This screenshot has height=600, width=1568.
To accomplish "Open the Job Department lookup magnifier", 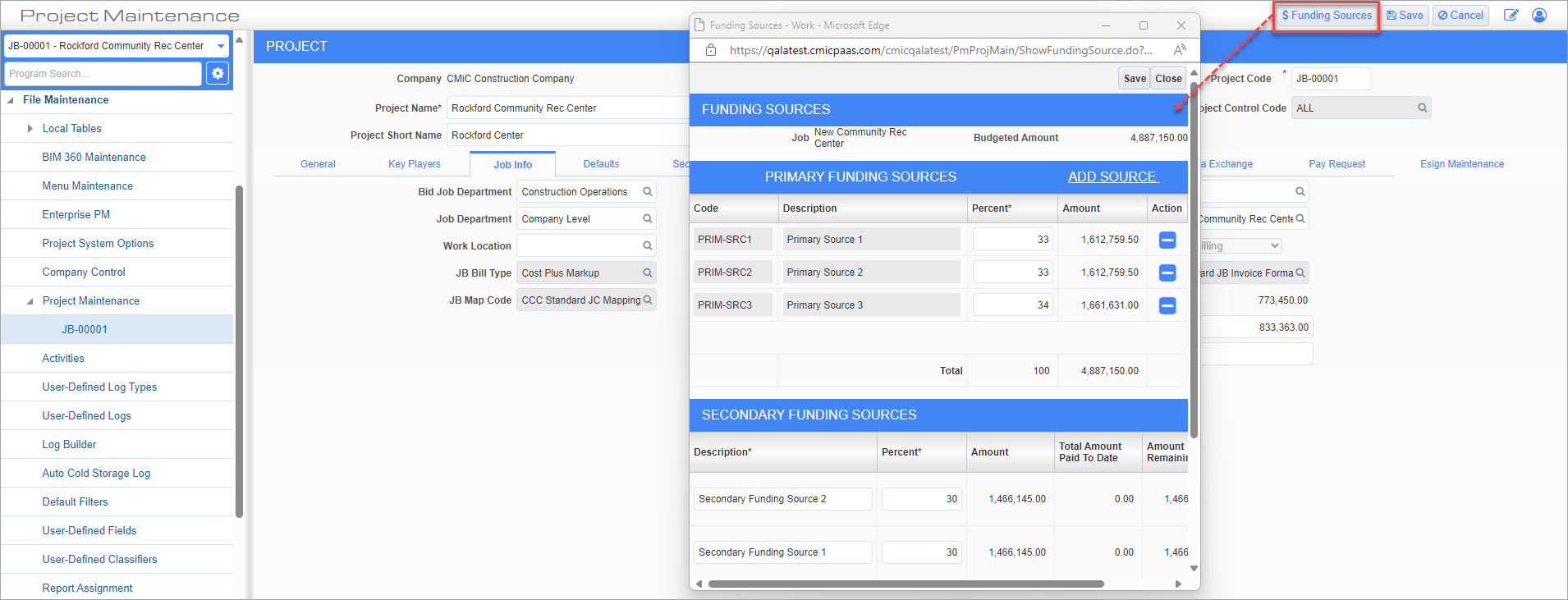I will [x=648, y=218].
